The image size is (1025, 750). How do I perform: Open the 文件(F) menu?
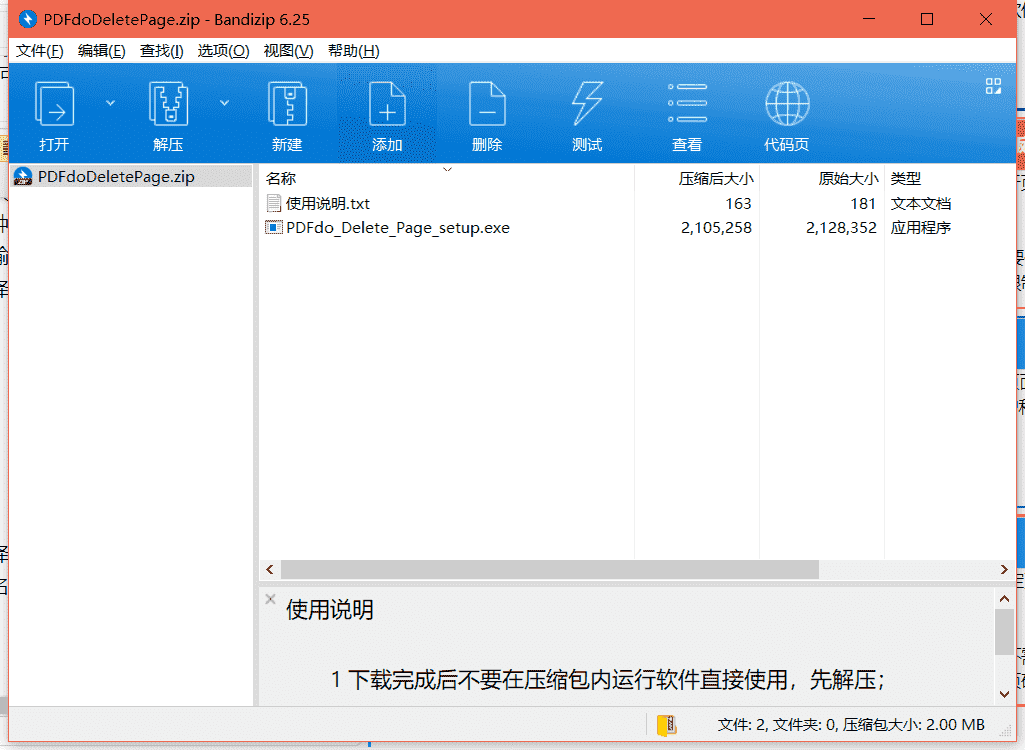point(39,51)
